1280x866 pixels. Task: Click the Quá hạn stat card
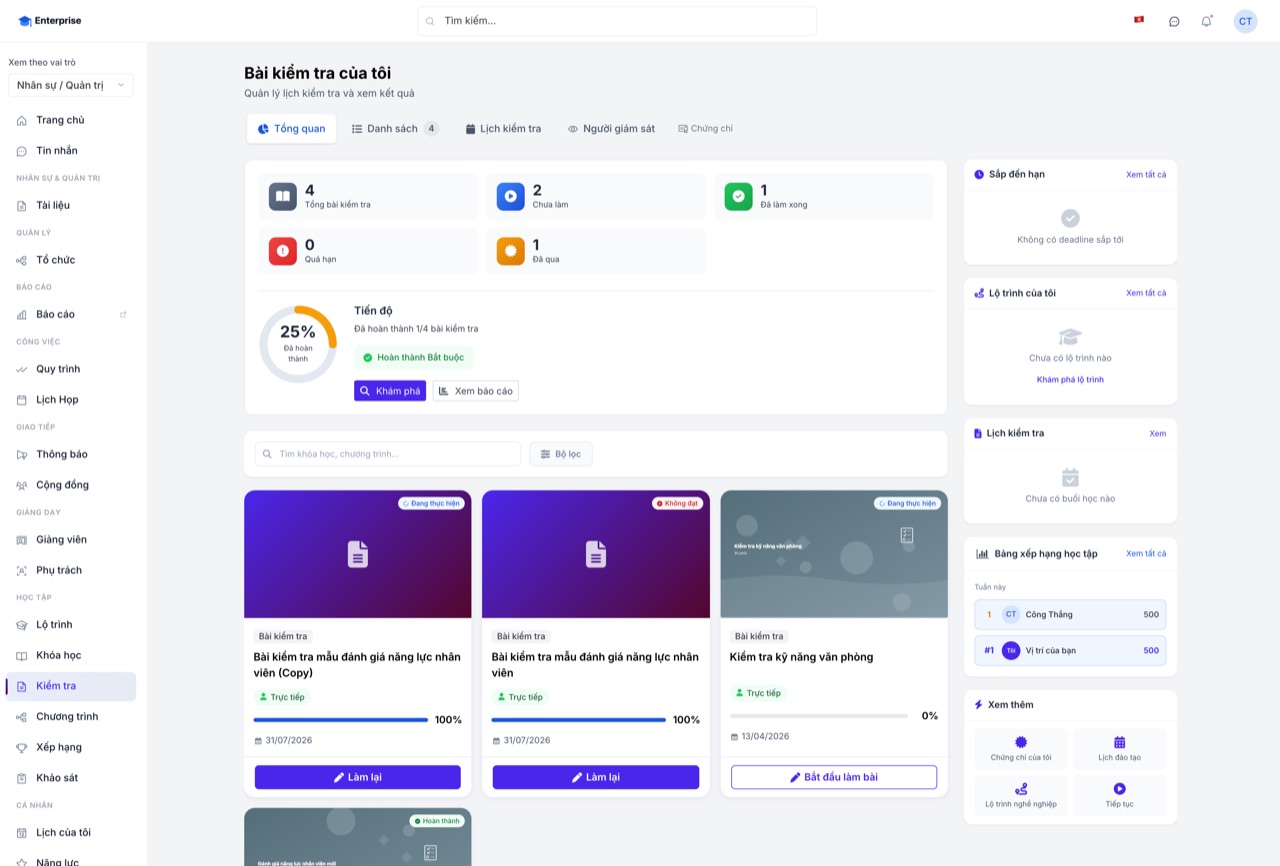pyautogui.click(x=368, y=251)
